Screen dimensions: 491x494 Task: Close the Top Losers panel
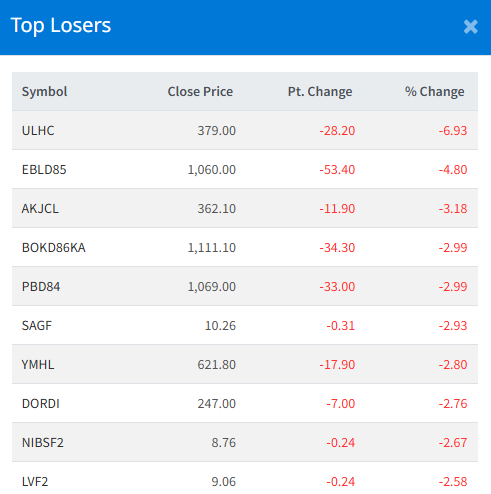470,27
